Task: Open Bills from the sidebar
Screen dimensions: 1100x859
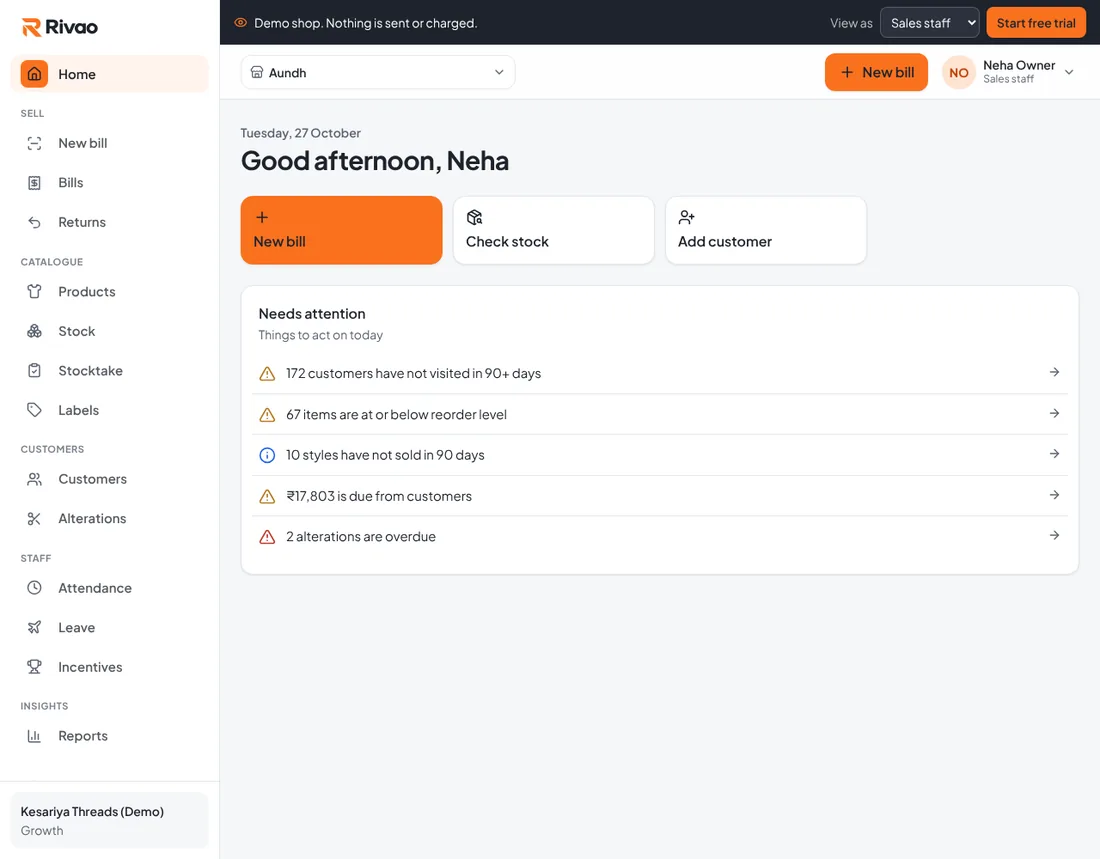Action: (x=109, y=182)
